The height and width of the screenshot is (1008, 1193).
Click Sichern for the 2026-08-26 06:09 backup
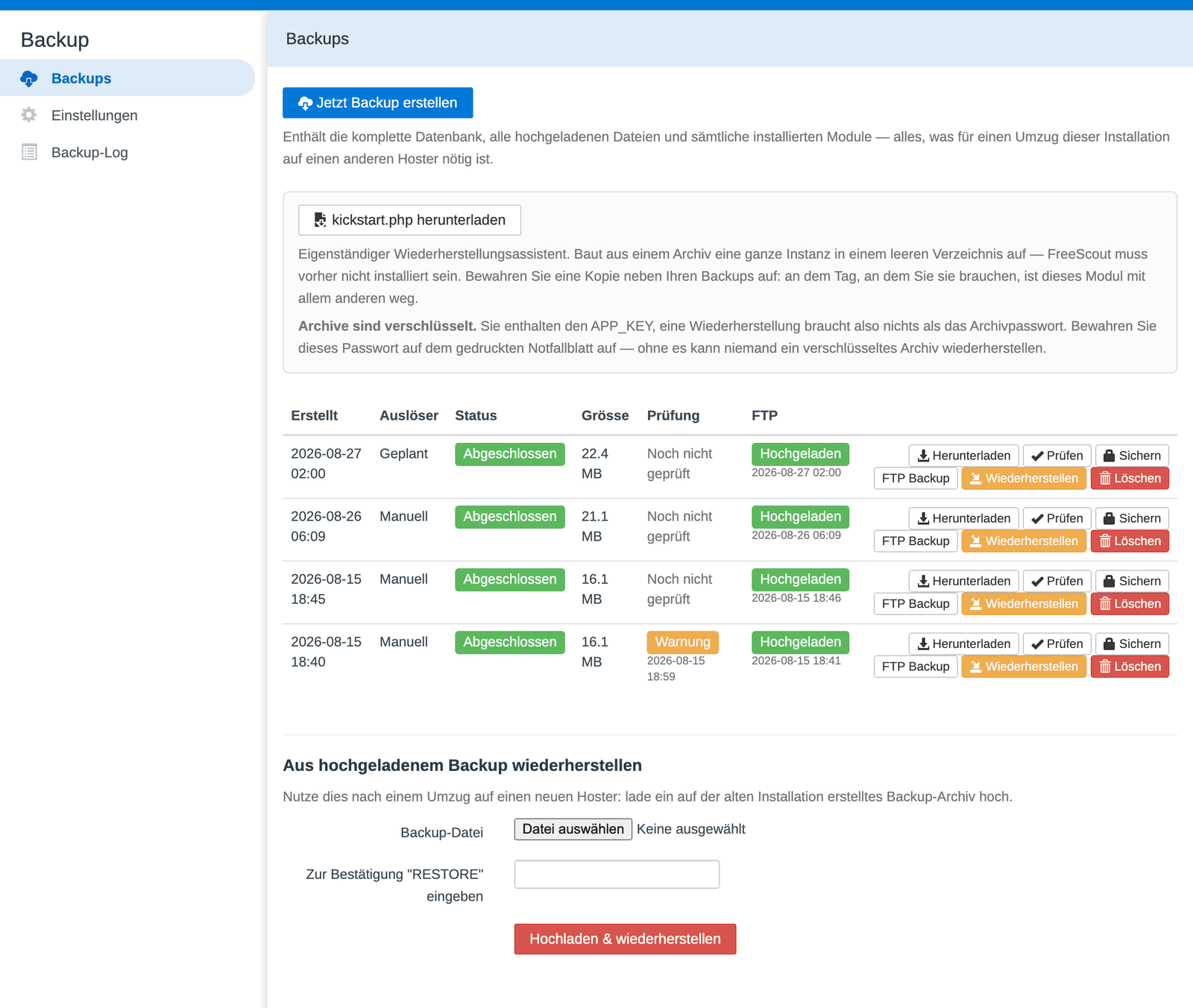1132,518
